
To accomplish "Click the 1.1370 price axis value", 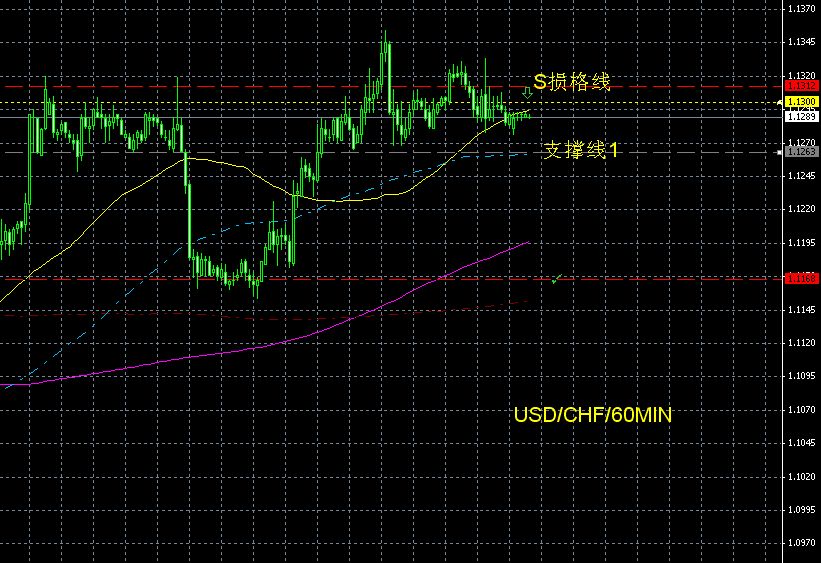I will 802,8.
